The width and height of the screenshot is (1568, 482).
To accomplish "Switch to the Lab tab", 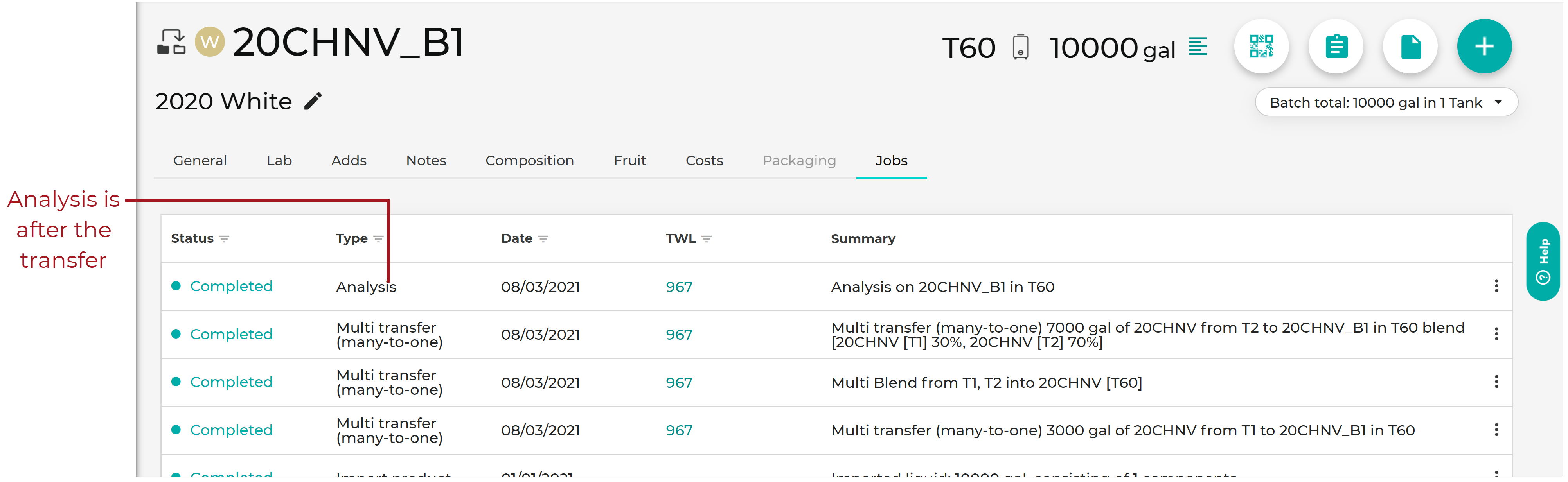I will (279, 161).
